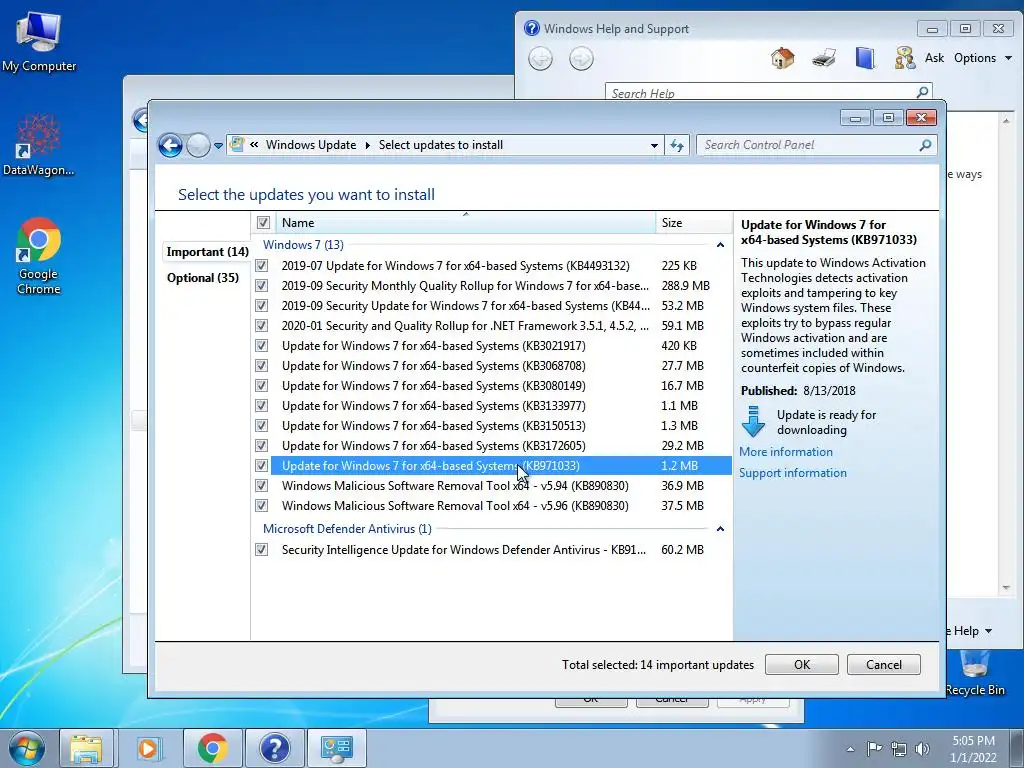Open the address bar history dropdown

point(654,146)
